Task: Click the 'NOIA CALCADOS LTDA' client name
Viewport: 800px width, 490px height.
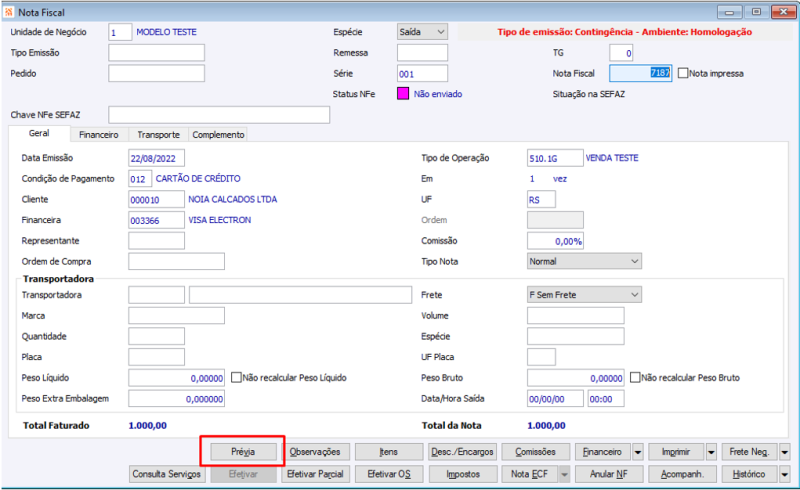Action: tap(233, 200)
